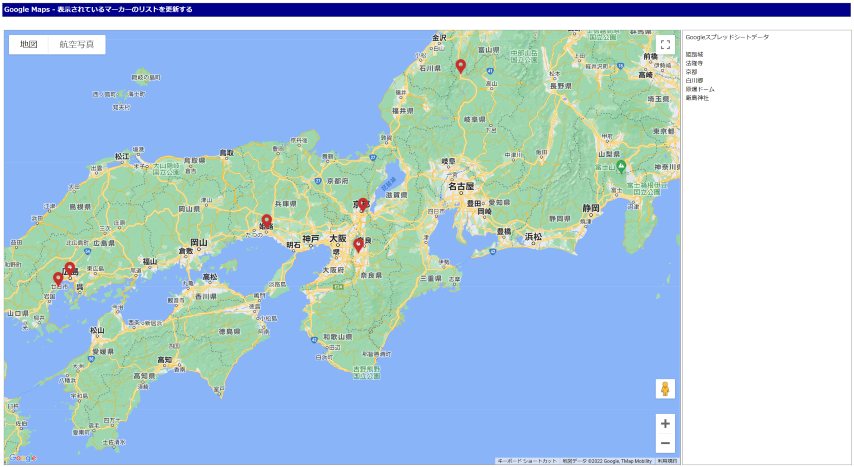Click the 金沢 city label on map
Viewport: 854px width, 467px height.
pyautogui.click(x=439, y=38)
